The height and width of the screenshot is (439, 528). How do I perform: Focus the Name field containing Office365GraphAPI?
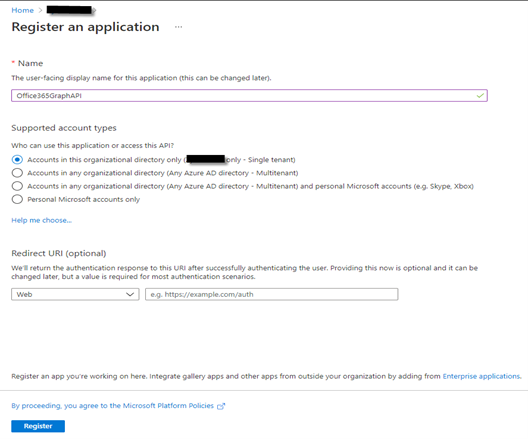(249, 96)
